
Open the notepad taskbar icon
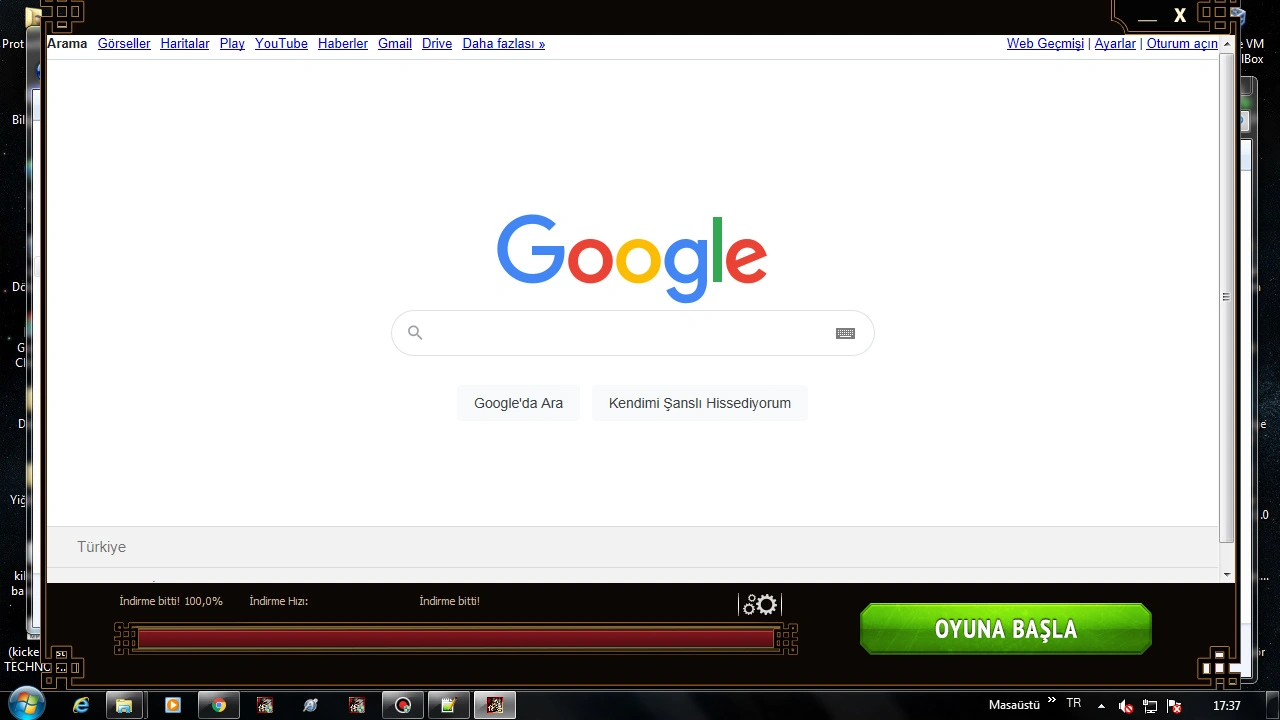(449, 705)
